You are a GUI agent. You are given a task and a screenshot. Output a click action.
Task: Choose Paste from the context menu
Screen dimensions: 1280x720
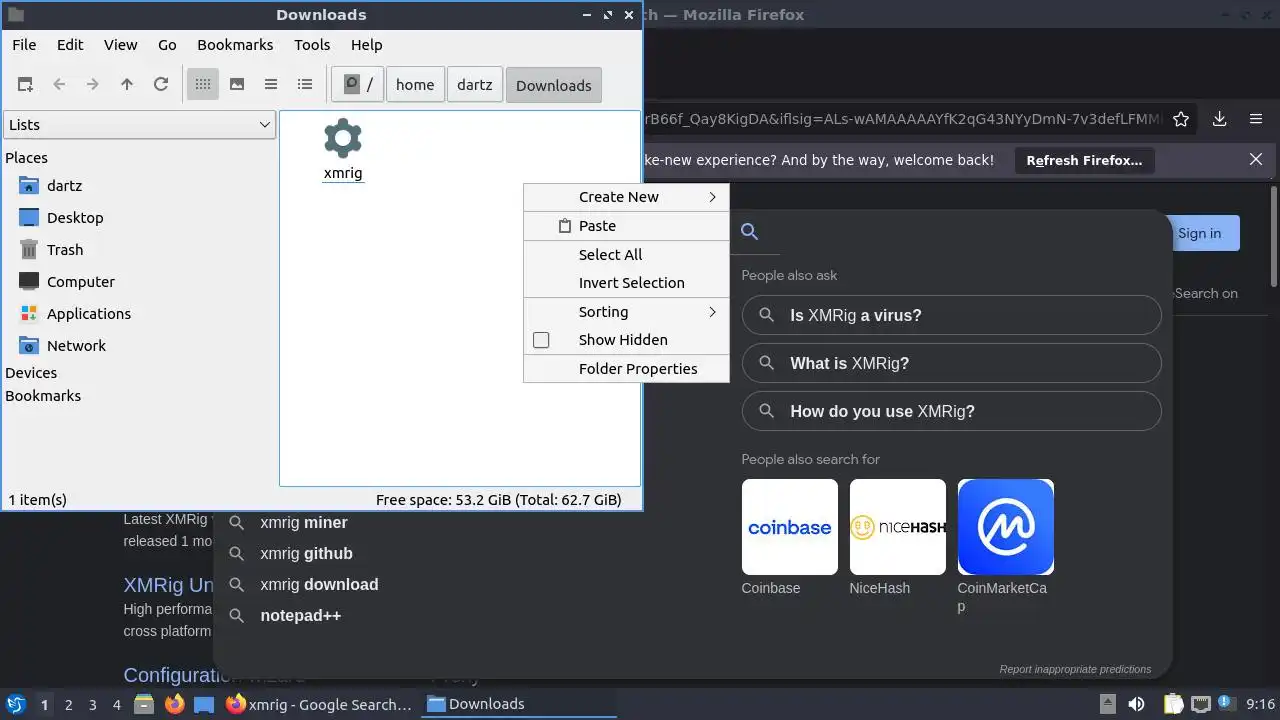[x=626, y=226]
